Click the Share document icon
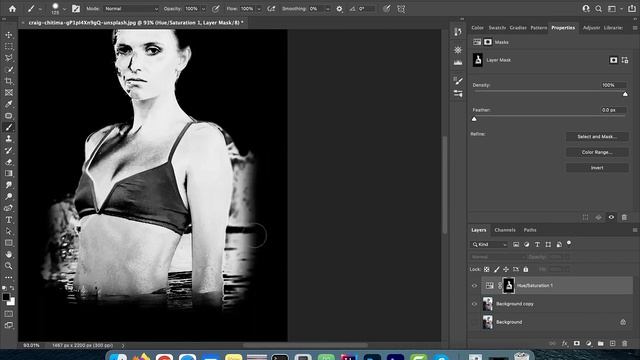Image resolution: width=640 pixels, height=360 pixels. coord(631,9)
